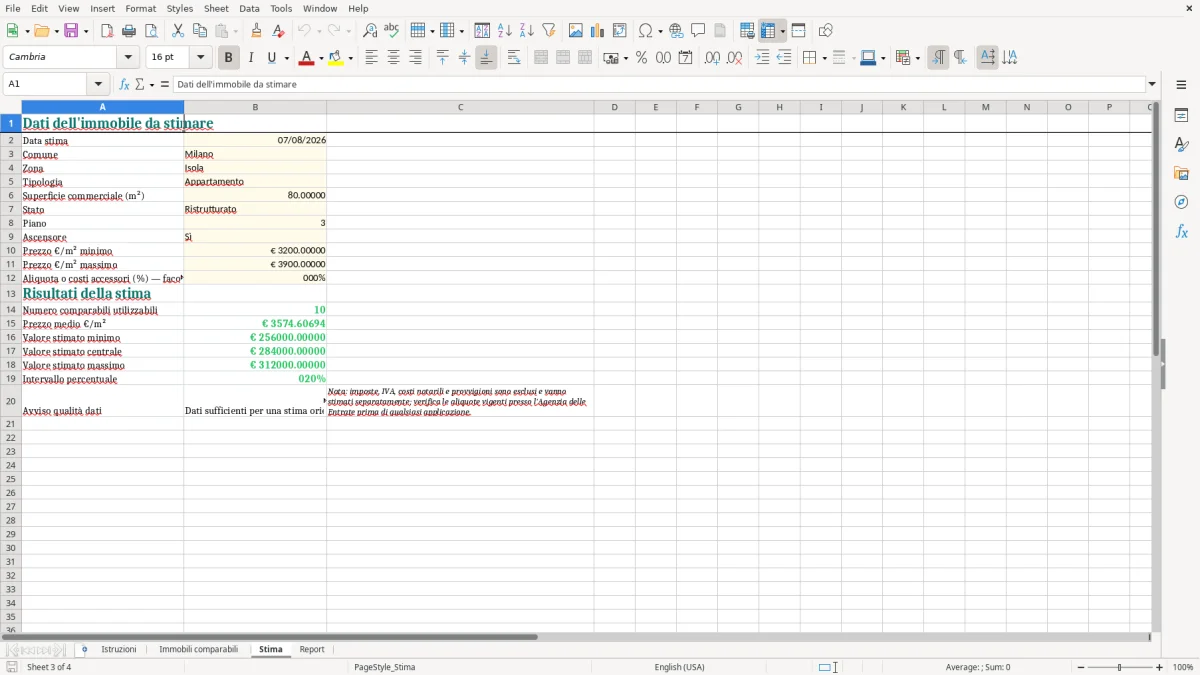Open the Open-file dropdown arrow

(x=56, y=31)
